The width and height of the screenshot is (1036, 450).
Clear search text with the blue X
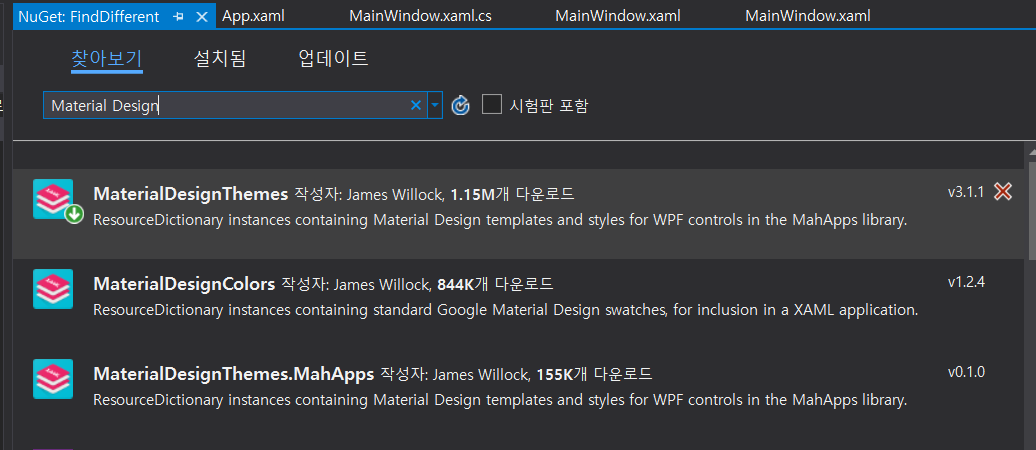click(x=416, y=105)
